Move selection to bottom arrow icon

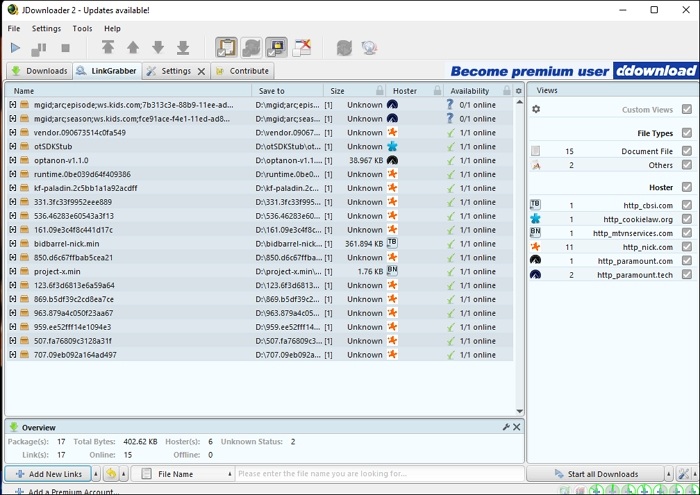183,47
